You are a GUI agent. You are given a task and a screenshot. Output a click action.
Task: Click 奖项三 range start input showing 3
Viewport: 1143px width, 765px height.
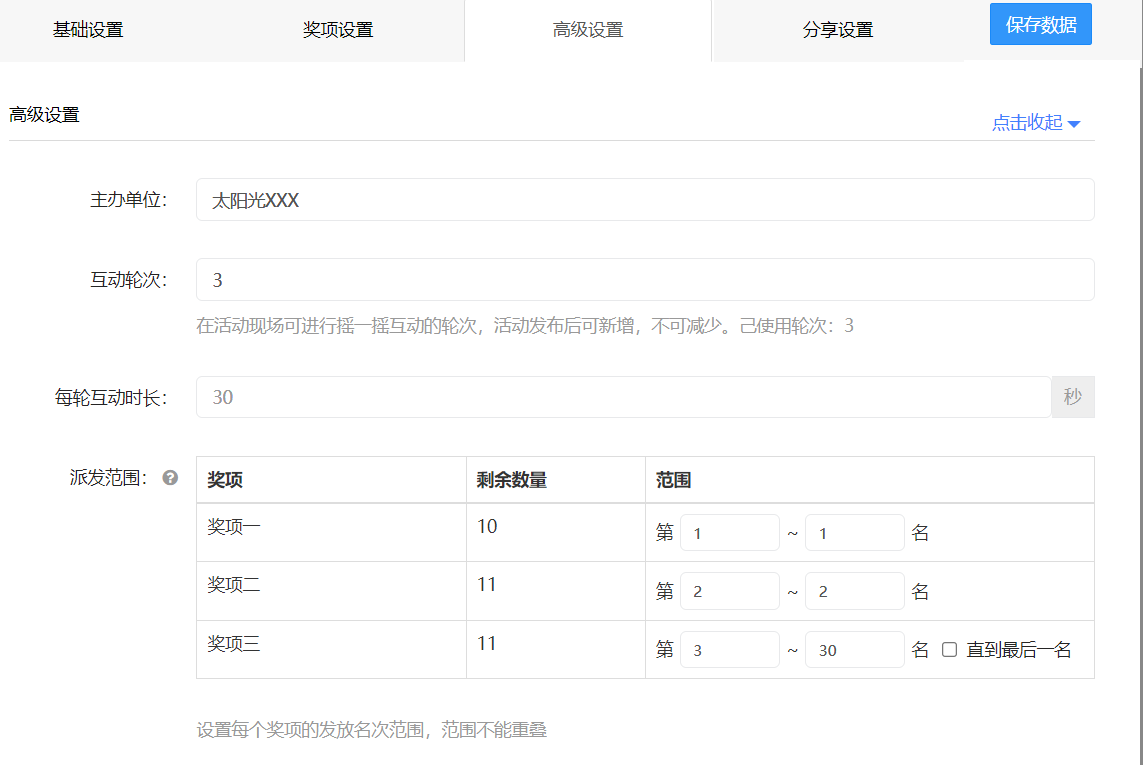click(729, 649)
